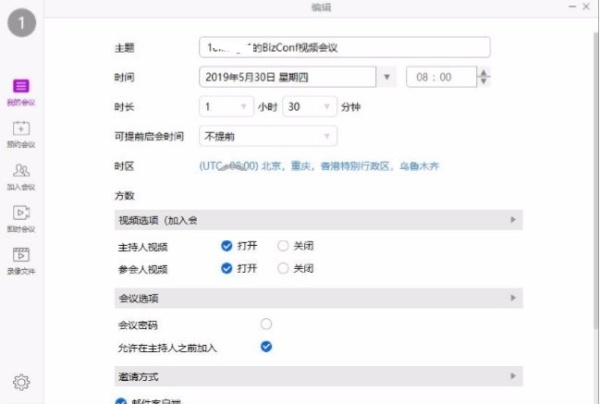Collapse the 会议选项 section header

pos(513,298)
